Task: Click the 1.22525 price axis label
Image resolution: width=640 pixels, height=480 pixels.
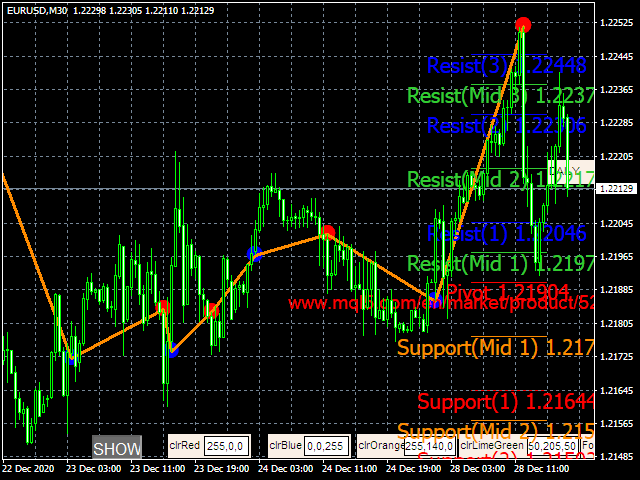Action: point(616,23)
